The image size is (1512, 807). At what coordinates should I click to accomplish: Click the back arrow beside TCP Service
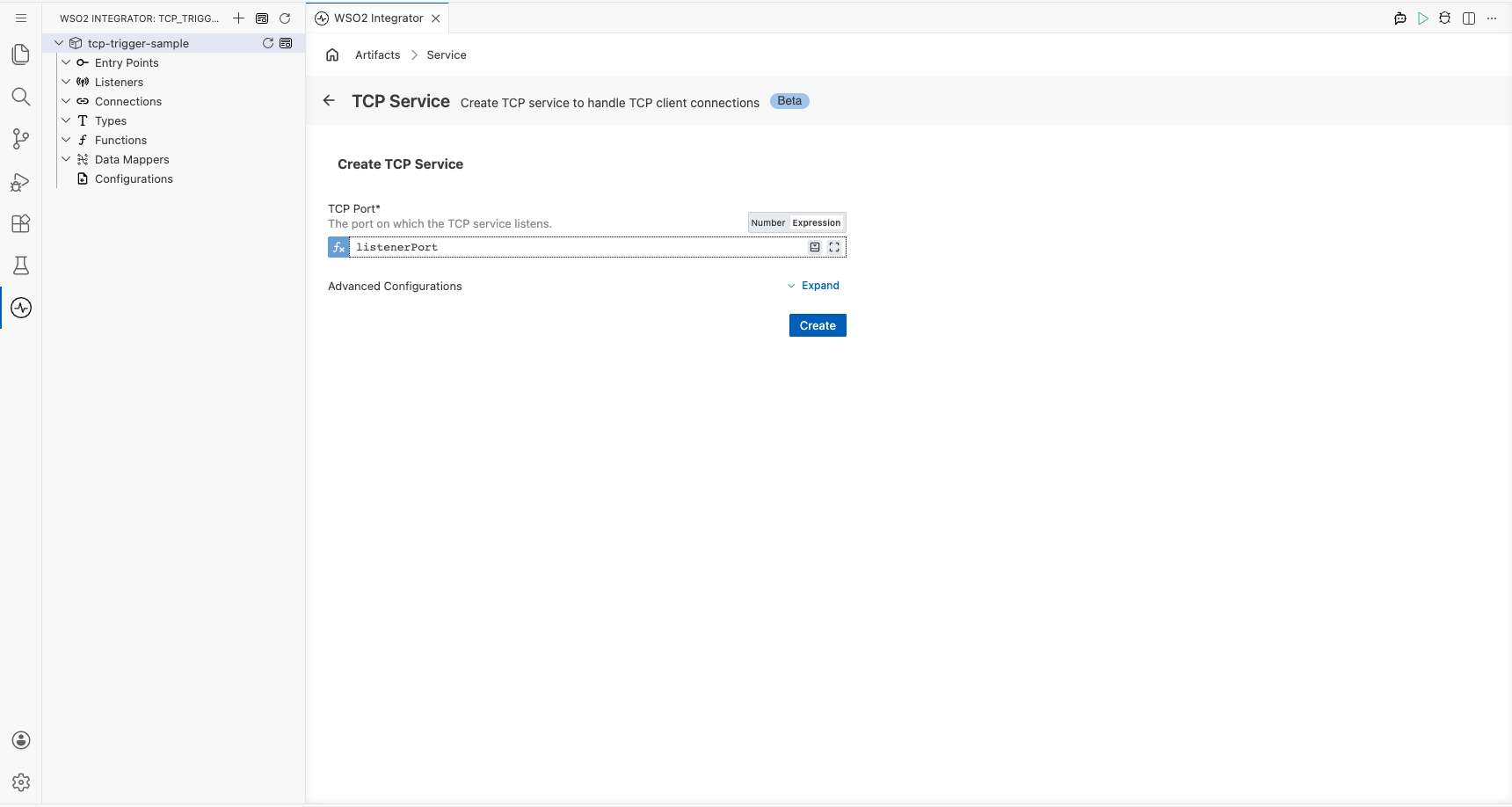tap(329, 100)
